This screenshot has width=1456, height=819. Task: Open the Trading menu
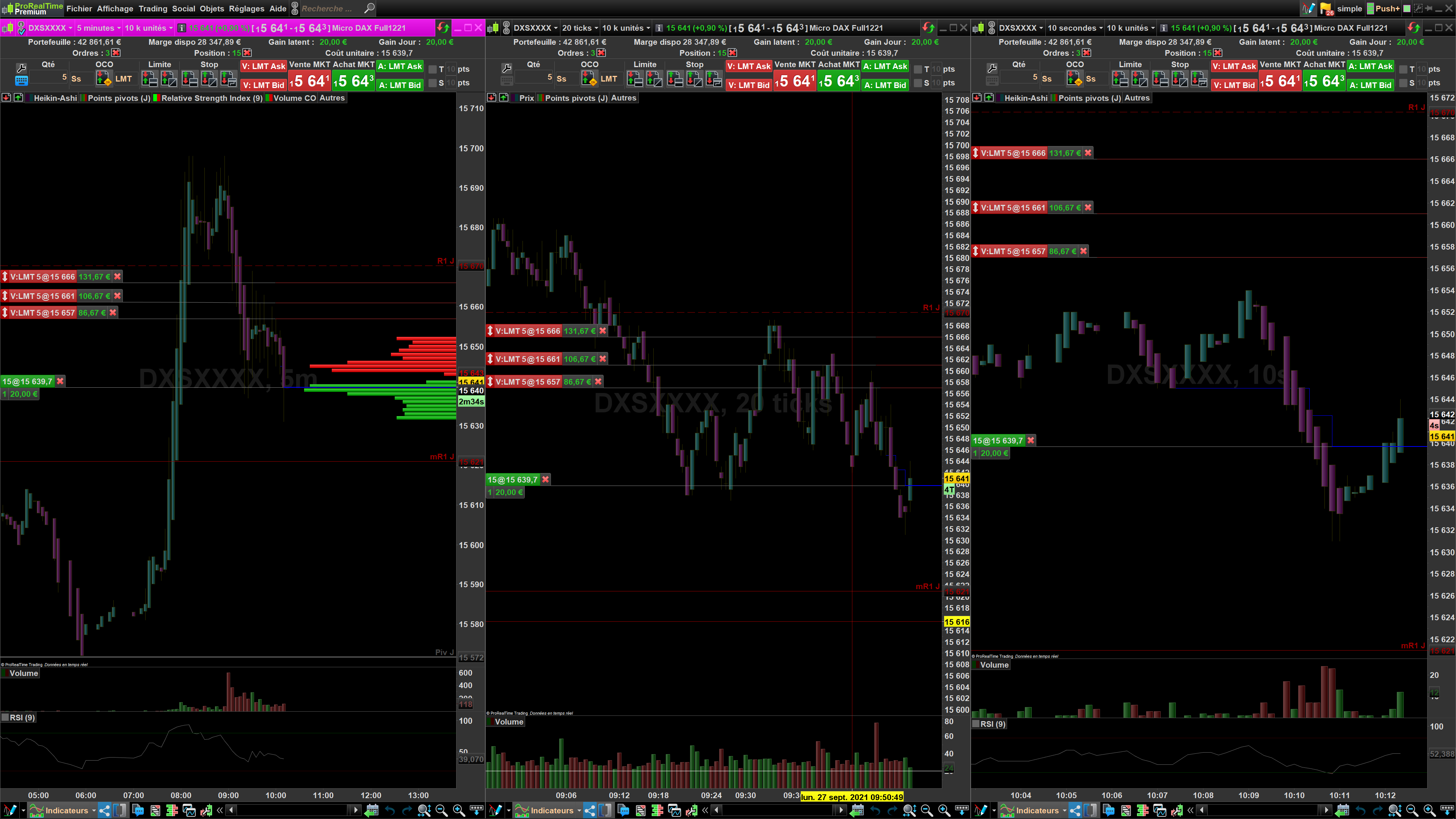[152, 8]
